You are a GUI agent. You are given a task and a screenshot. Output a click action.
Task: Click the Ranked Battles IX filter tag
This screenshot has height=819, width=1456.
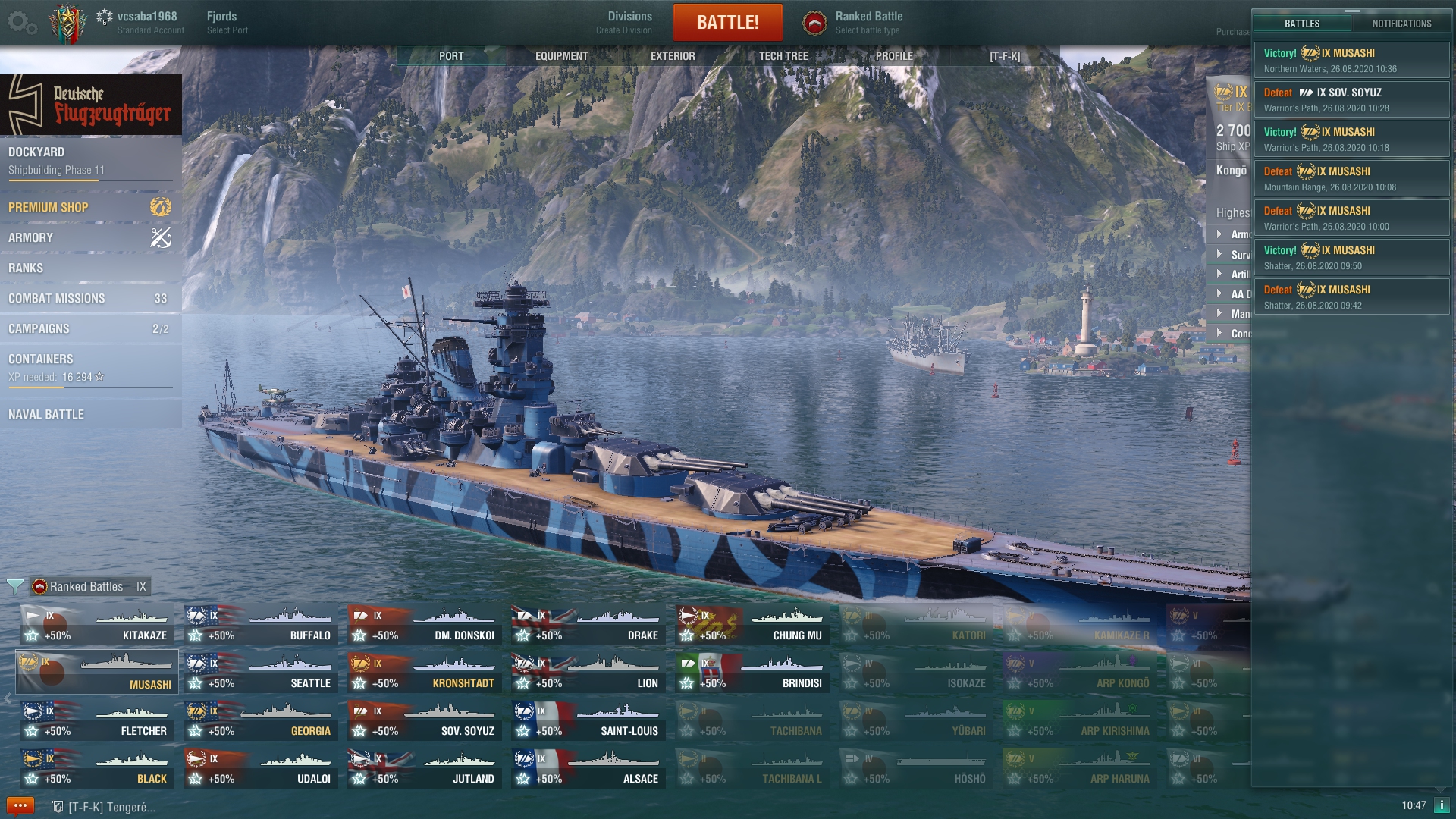[90, 586]
